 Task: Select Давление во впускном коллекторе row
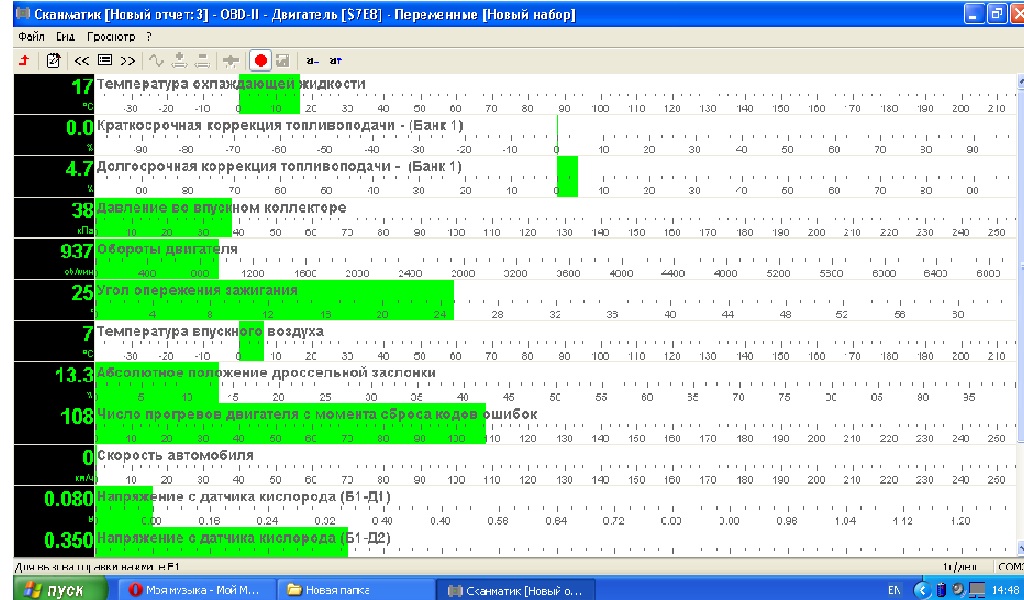click(x=515, y=218)
